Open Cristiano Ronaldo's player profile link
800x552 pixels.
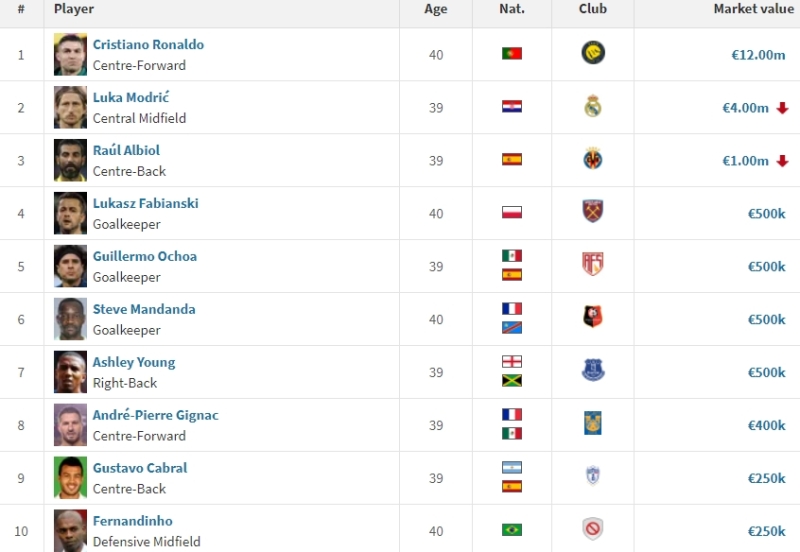click(148, 44)
